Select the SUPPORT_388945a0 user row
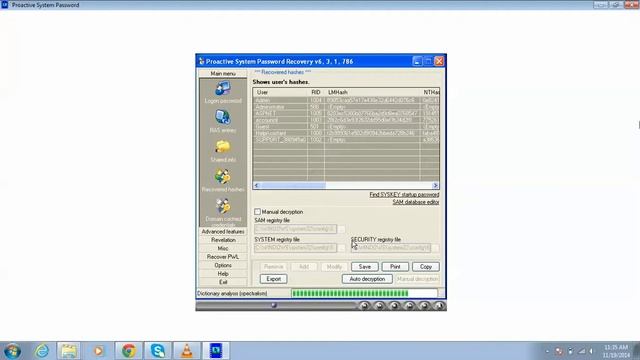This screenshot has height=360, width=640. point(346,140)
